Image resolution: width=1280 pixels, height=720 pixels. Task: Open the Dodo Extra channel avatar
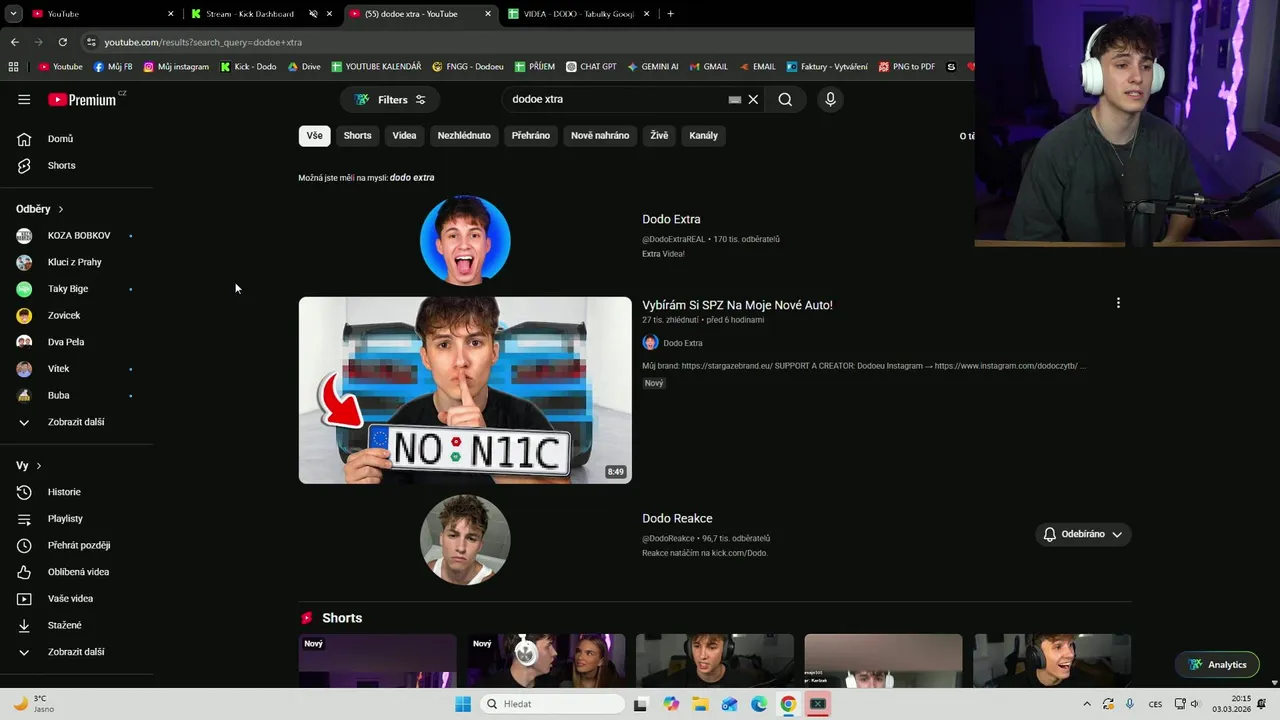[465, 240]
